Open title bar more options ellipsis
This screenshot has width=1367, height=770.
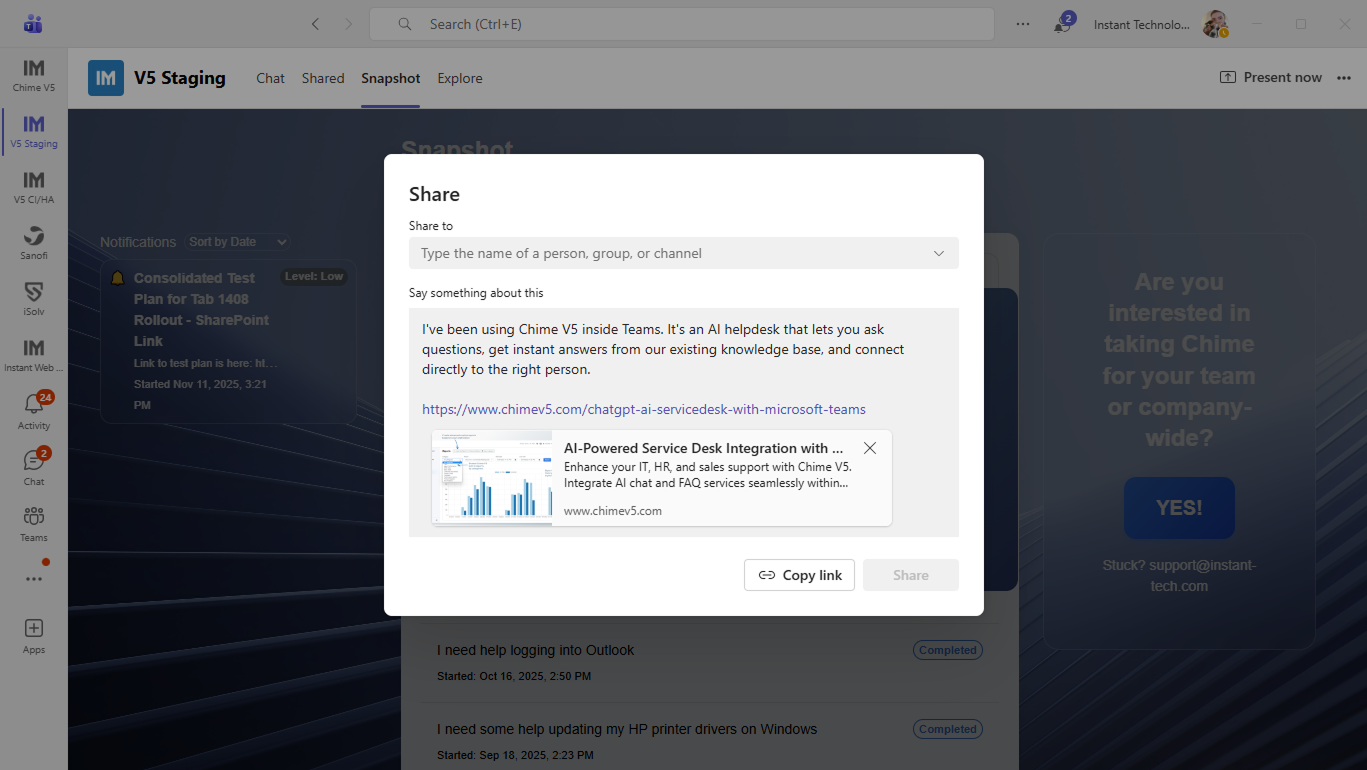[1023, 24]
